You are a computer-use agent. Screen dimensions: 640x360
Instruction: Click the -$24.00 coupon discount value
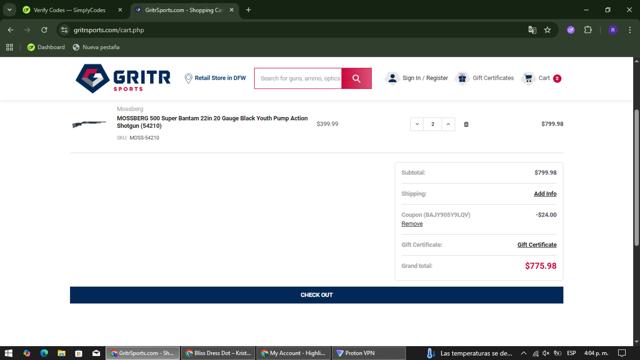(x=546, y=215)
